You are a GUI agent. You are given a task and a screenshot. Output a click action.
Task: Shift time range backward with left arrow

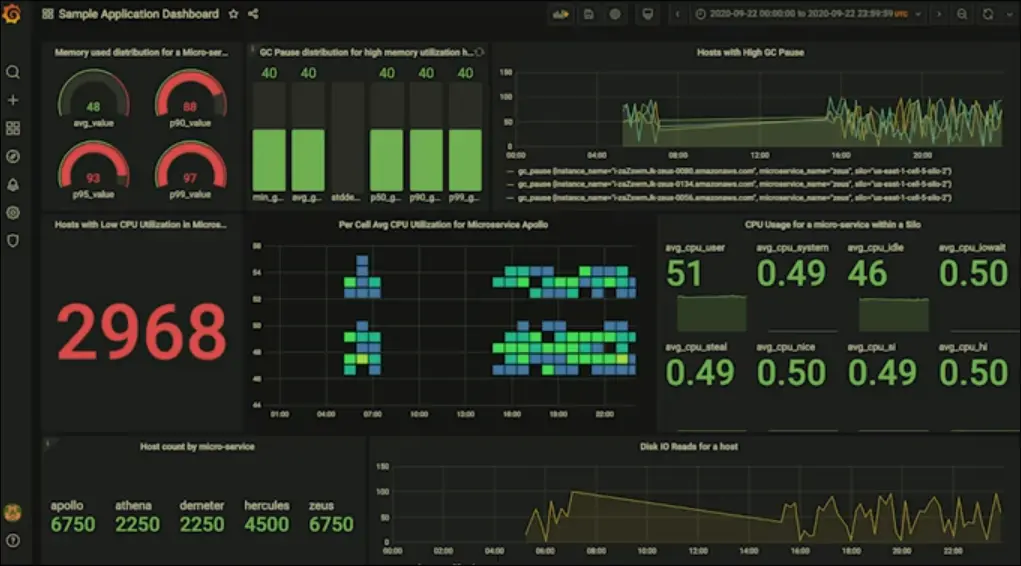tap(678, 14)
